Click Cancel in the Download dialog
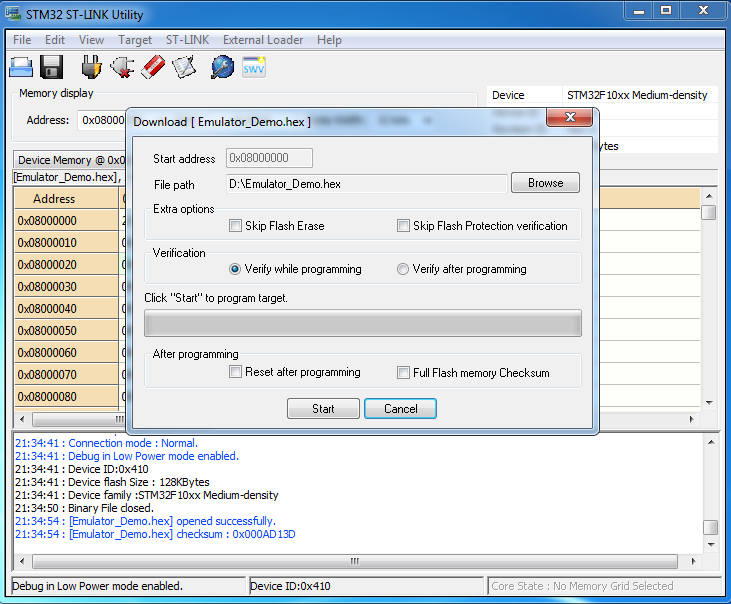 [x=400, y=409]
